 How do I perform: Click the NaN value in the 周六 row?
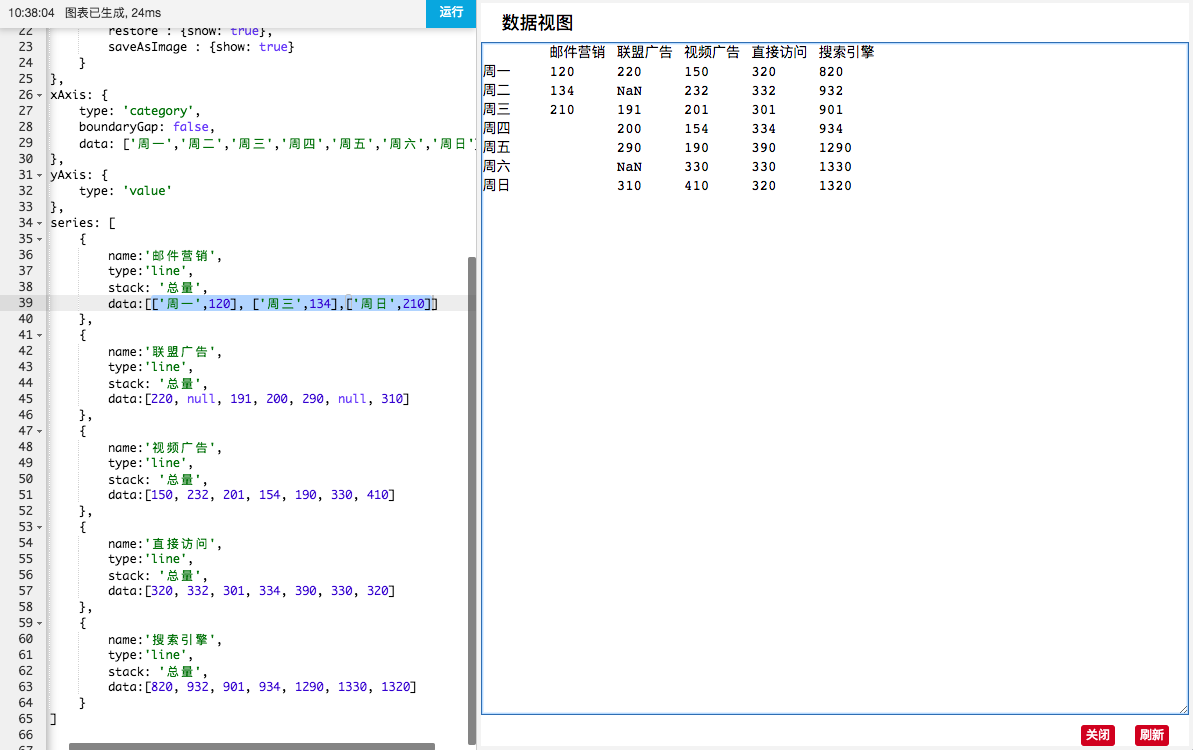pos(629,167)
